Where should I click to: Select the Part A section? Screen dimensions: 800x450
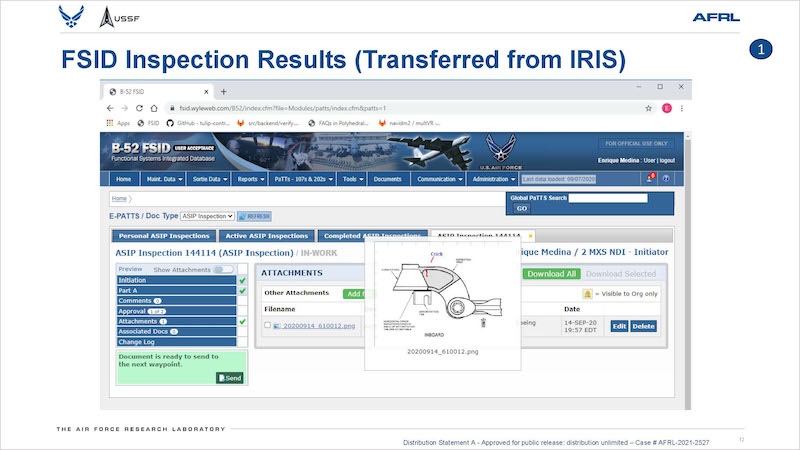tap(177, 290)
